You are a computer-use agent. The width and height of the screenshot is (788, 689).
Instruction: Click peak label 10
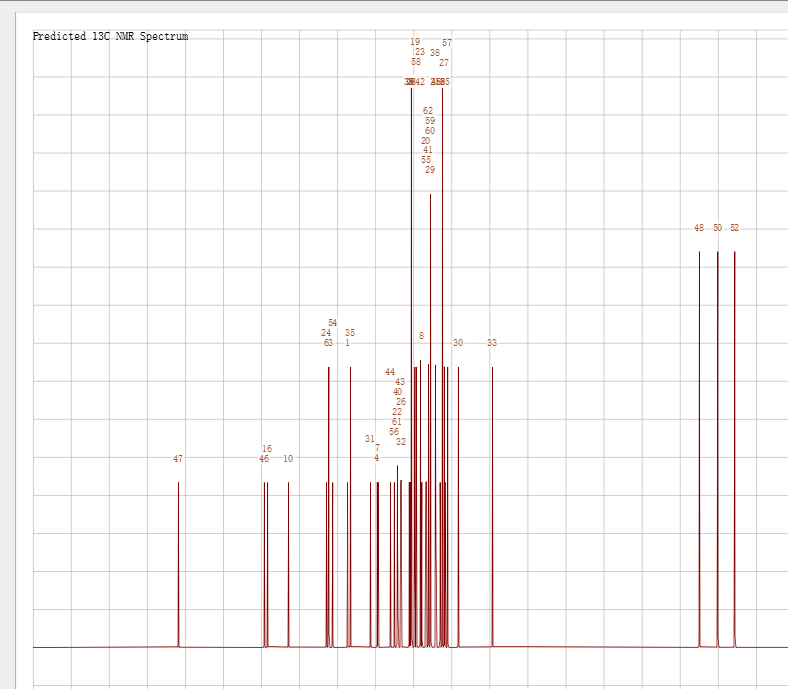click(288, 459)
